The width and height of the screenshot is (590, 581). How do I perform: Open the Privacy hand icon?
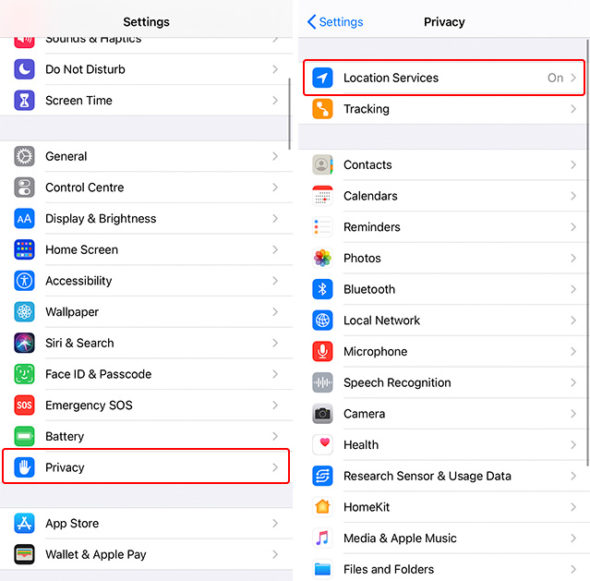tap(24, 467)
